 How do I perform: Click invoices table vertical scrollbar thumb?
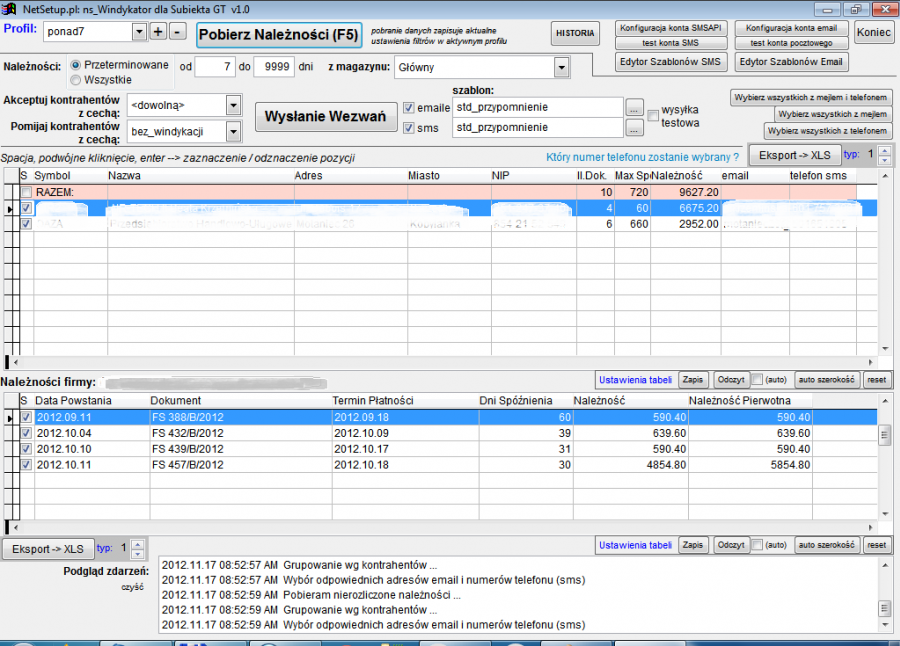tap(885, 435)
